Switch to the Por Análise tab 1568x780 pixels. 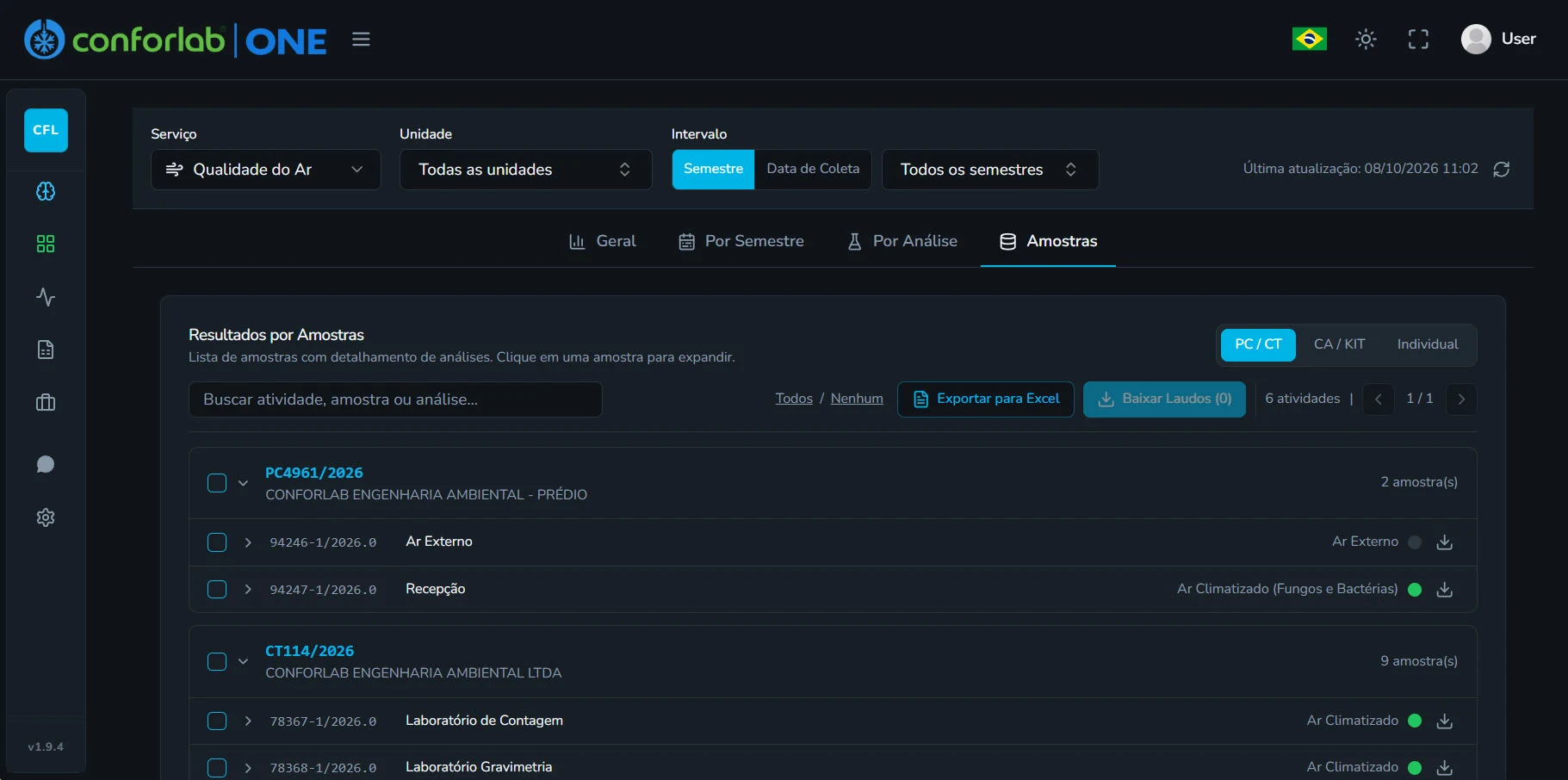click(902, 242)
